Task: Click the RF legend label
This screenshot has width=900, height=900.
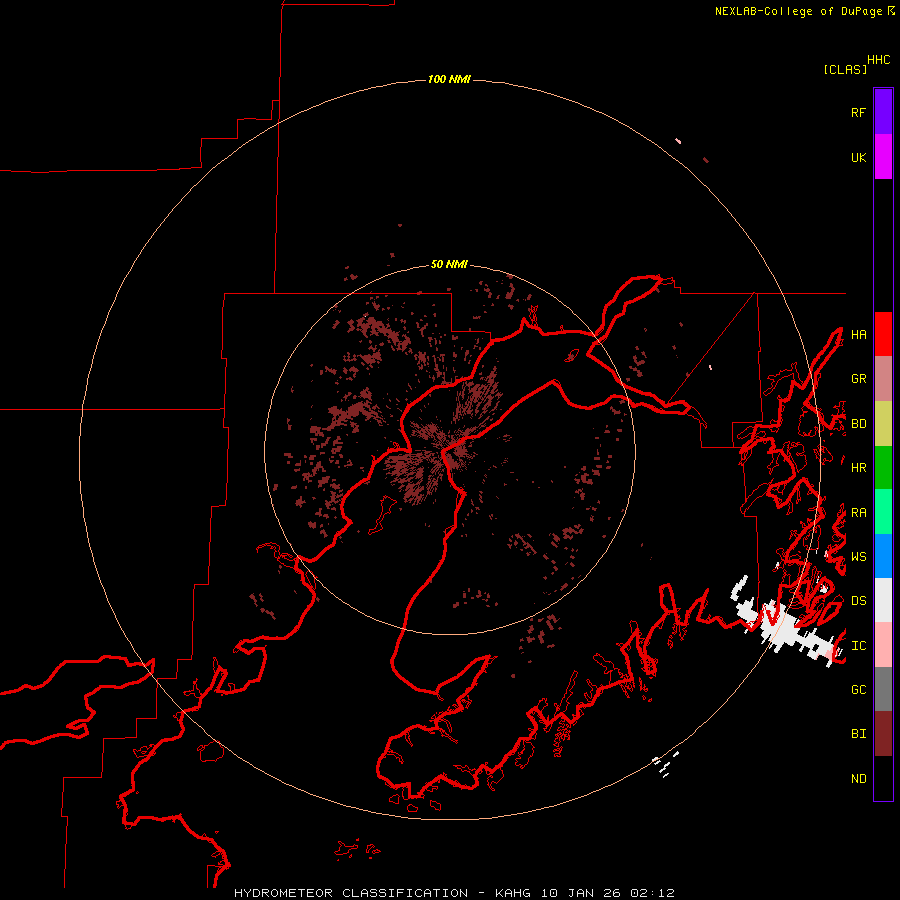Action: 858,112
